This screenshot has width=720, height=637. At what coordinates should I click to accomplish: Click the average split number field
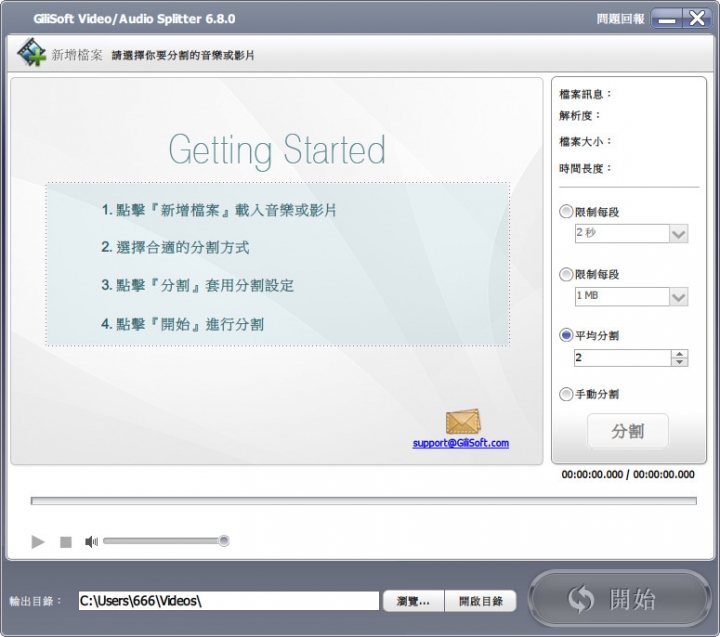[x=622, y=358]
